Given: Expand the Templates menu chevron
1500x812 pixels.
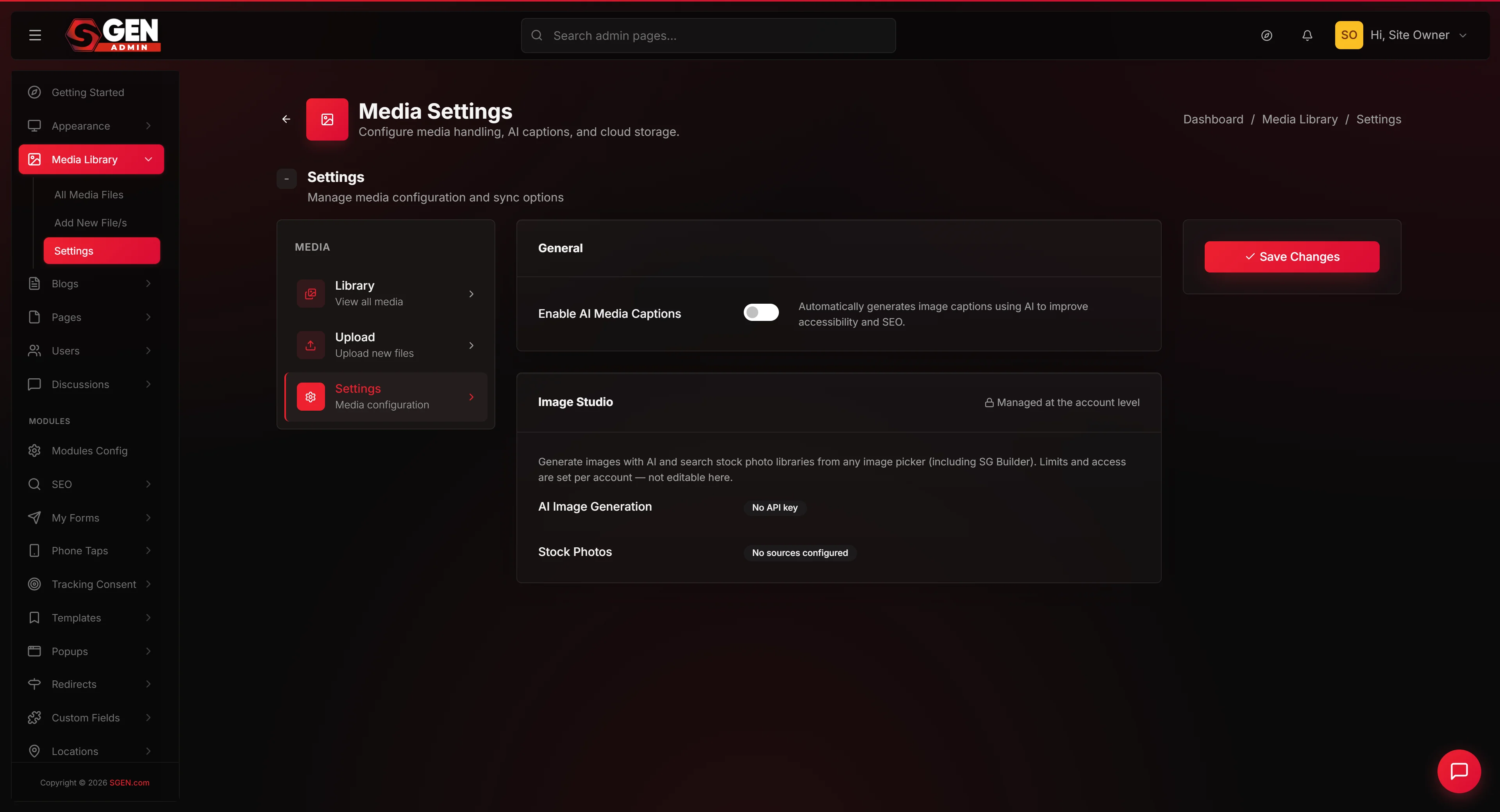Looking at the screenshot, I should tap(148, 618).
